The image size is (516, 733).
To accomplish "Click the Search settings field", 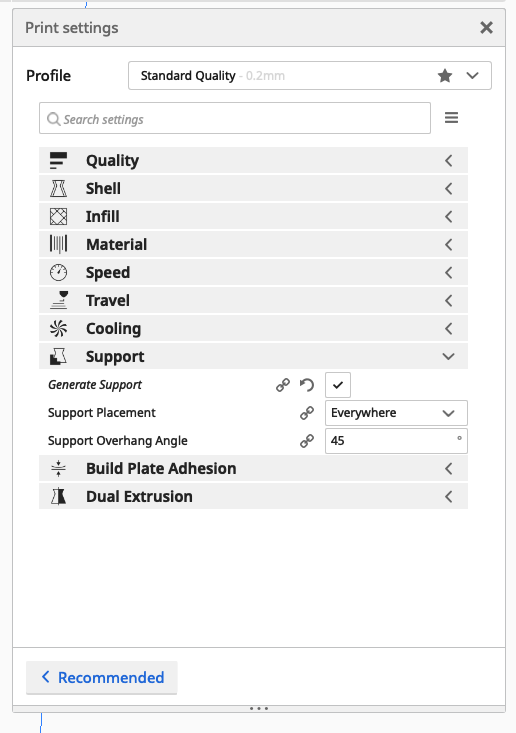I will click(235, 118).
